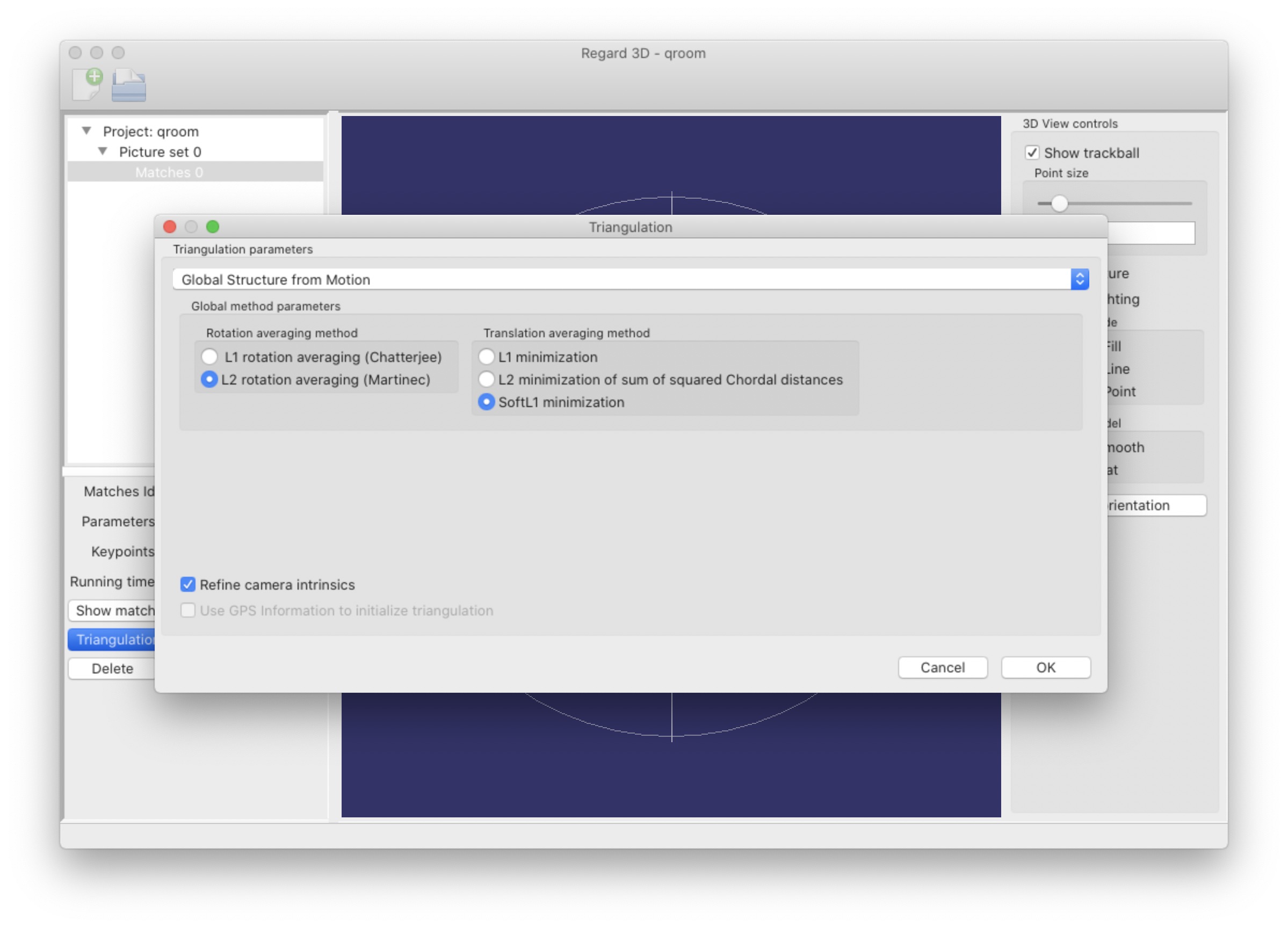Image resolution: width=1288 pixels, height=928 pixels.
Task: Select Matches 0 tree item
Action: 169,172
